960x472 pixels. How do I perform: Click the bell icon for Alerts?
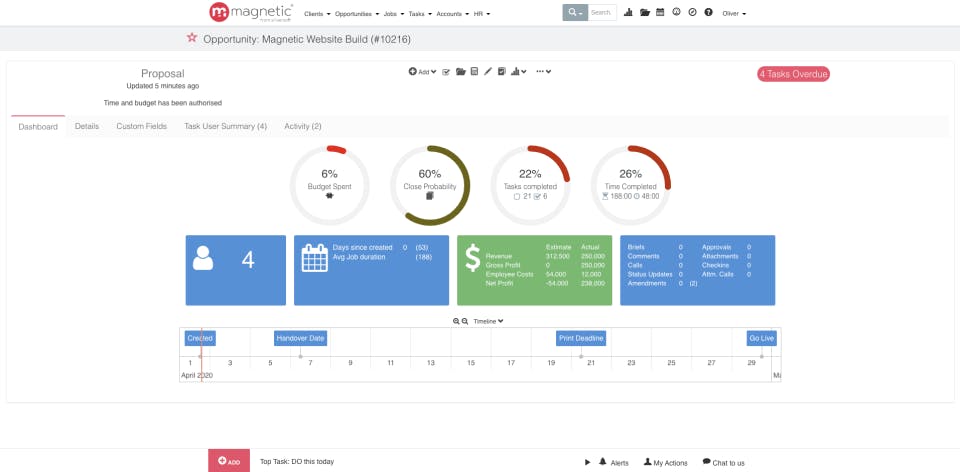tap(602, 462)
